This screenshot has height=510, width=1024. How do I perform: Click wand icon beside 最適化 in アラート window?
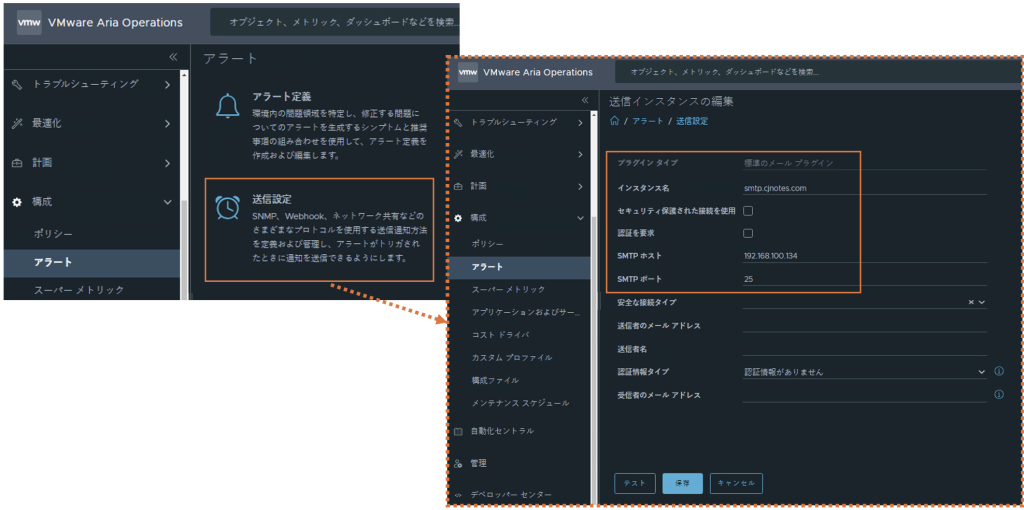(18, 123)
